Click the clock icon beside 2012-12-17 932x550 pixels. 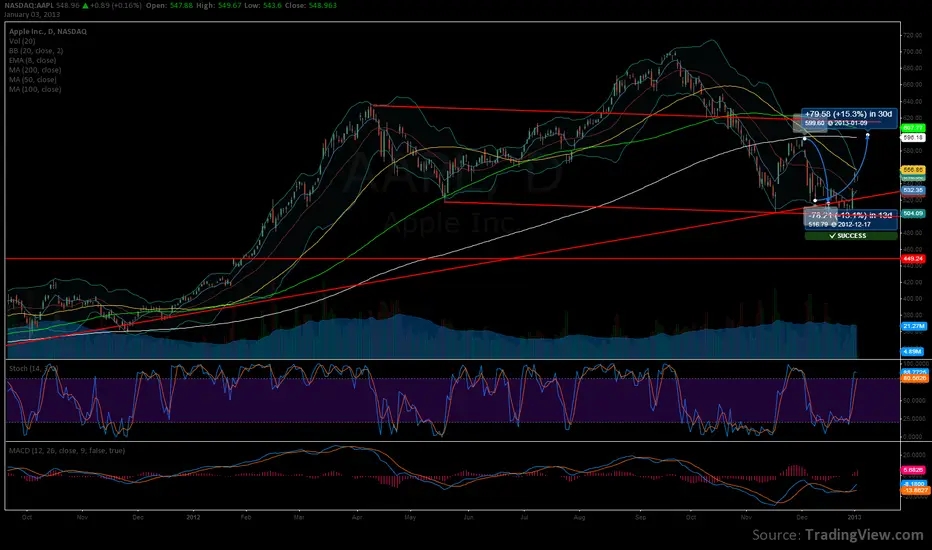pos(834,225)
